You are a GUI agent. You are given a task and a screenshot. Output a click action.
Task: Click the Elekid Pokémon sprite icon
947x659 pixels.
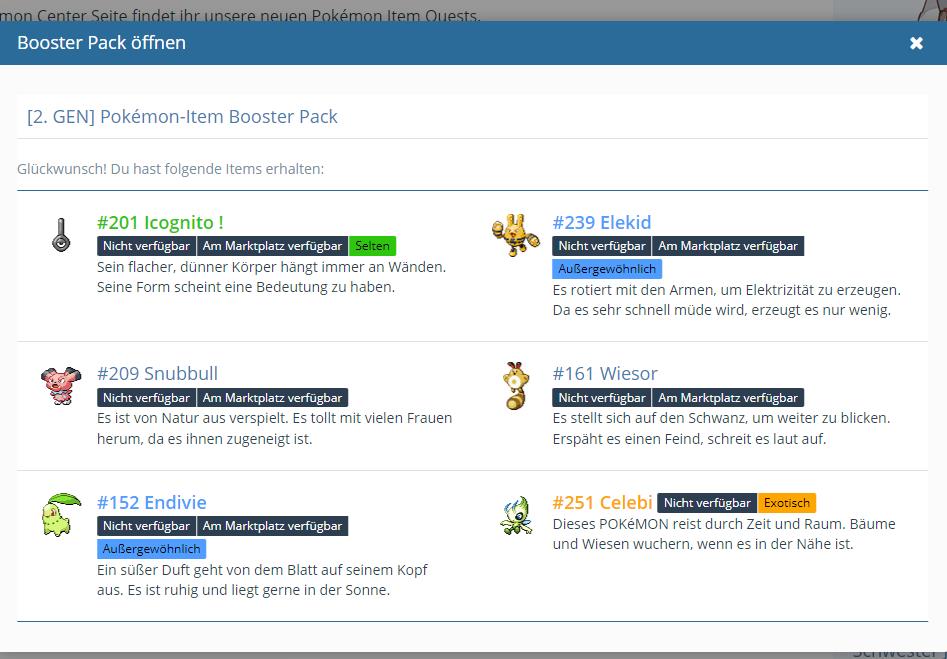[516, 235]
